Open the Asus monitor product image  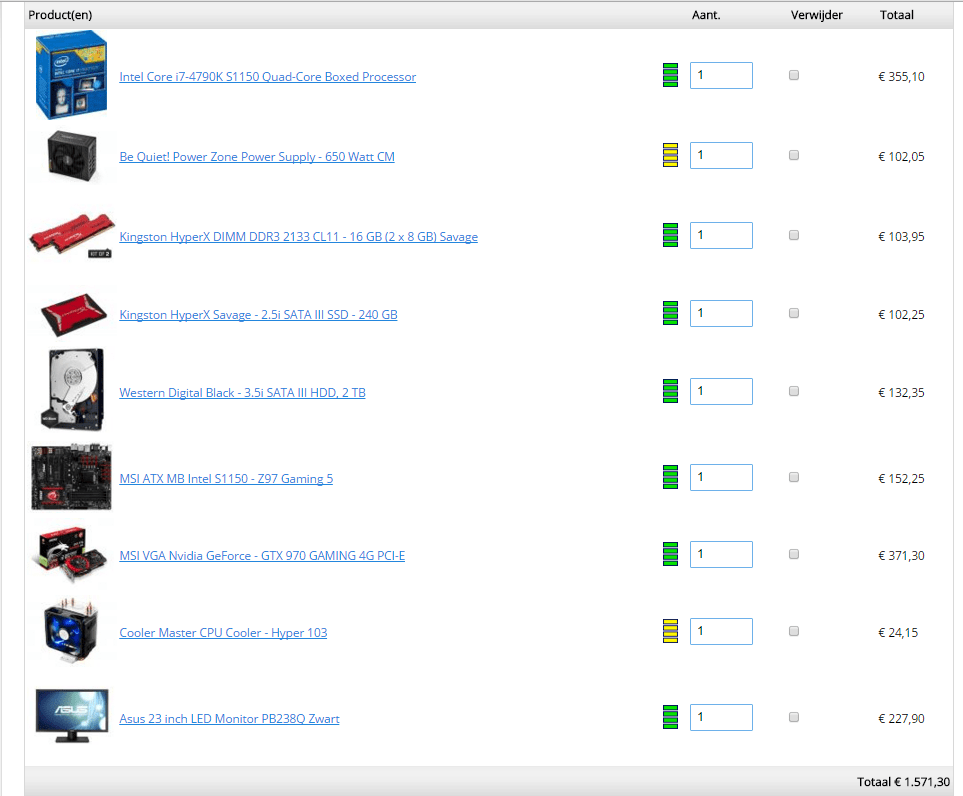pyautogui.click(x=72, y=716)
